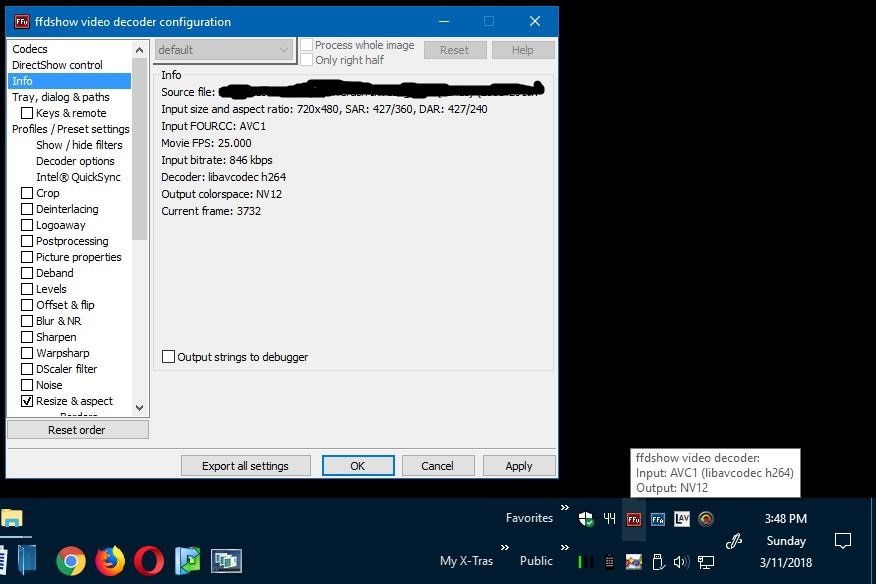Open Profiles / Preset settings
This screenshot has width=876, height=584.
(x=70, y=129)
